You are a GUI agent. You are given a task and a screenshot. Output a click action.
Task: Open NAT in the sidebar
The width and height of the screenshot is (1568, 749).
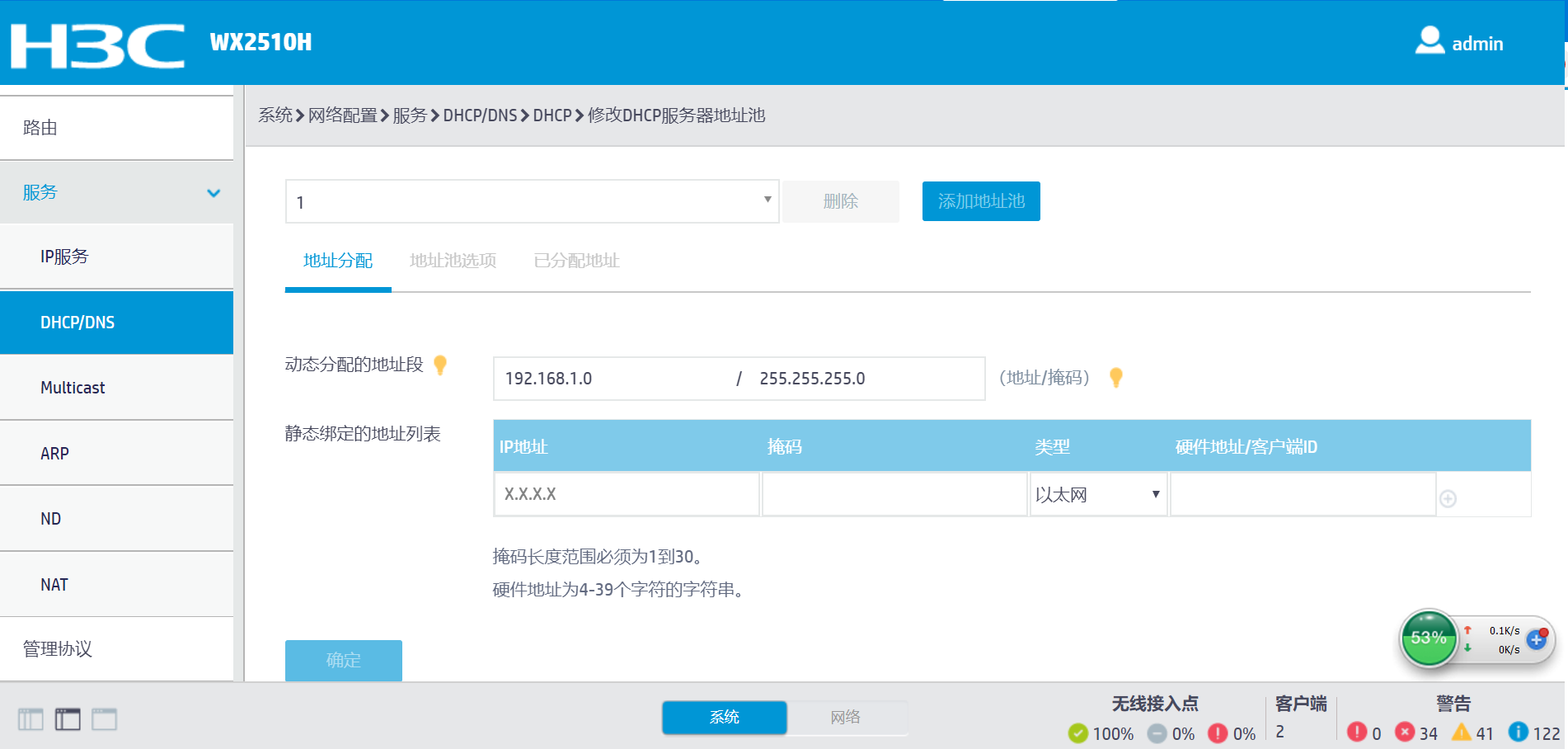(x=116, y=585)
